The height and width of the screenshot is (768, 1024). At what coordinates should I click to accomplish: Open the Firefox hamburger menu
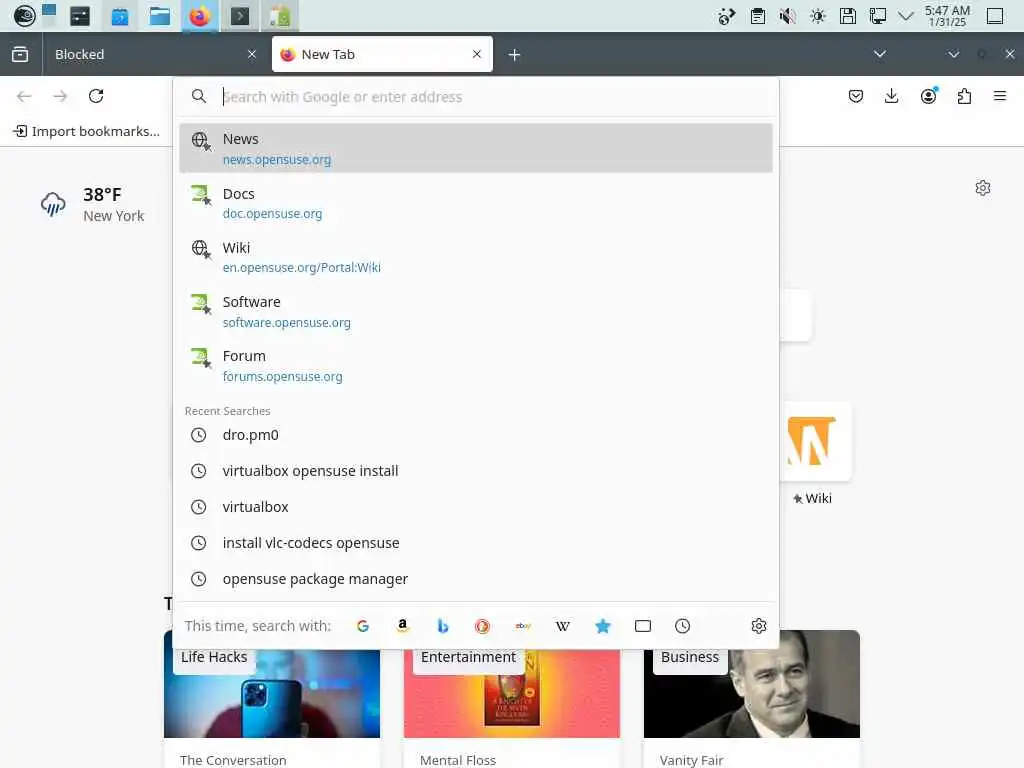pyautogui.click(x=1000, y=97)
